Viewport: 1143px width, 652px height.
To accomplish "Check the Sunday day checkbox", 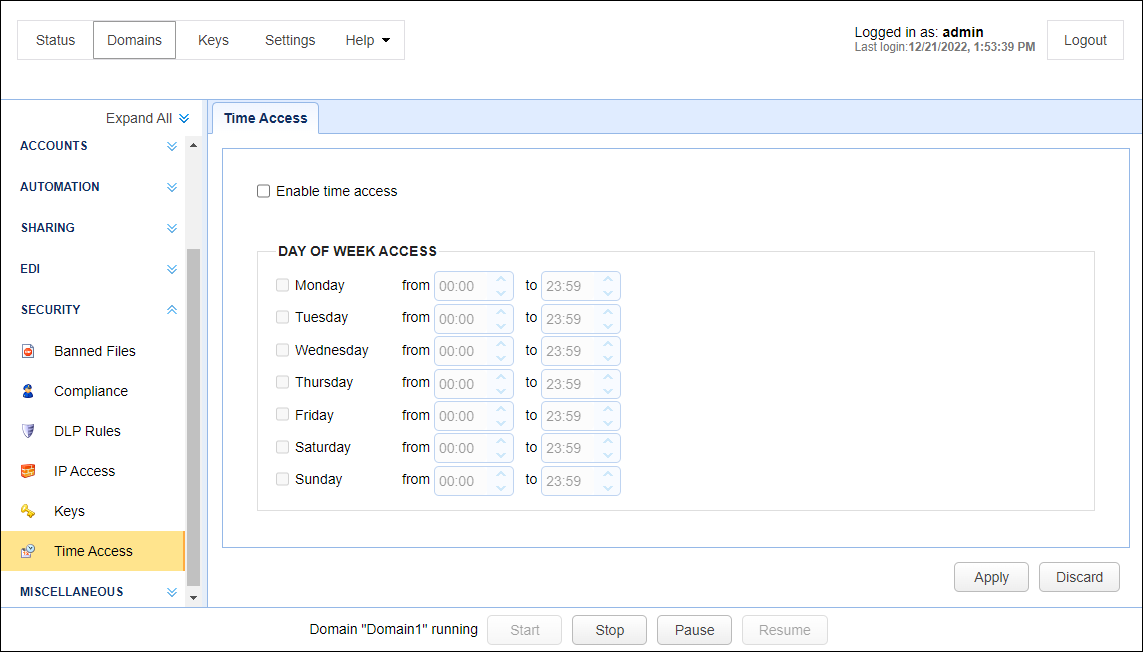I will click(x=283, y=479).
